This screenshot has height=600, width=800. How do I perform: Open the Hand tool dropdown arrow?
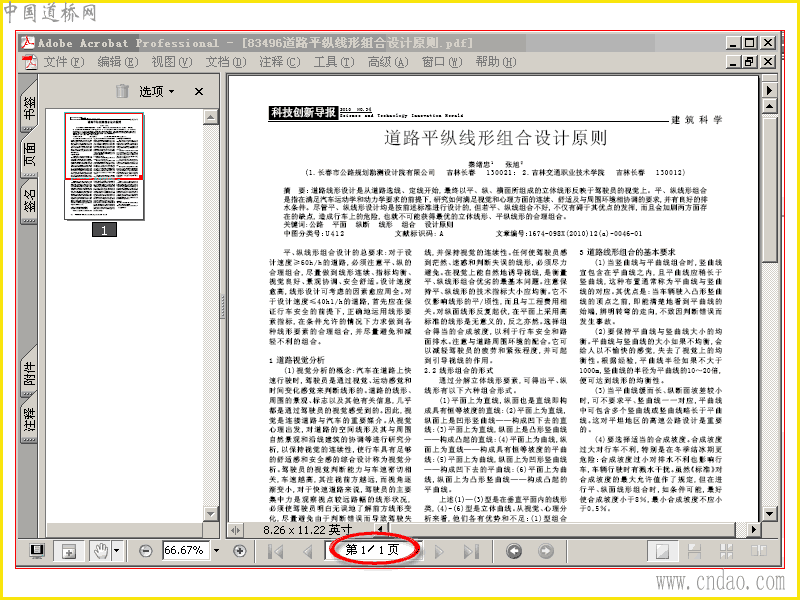(117, 551)
